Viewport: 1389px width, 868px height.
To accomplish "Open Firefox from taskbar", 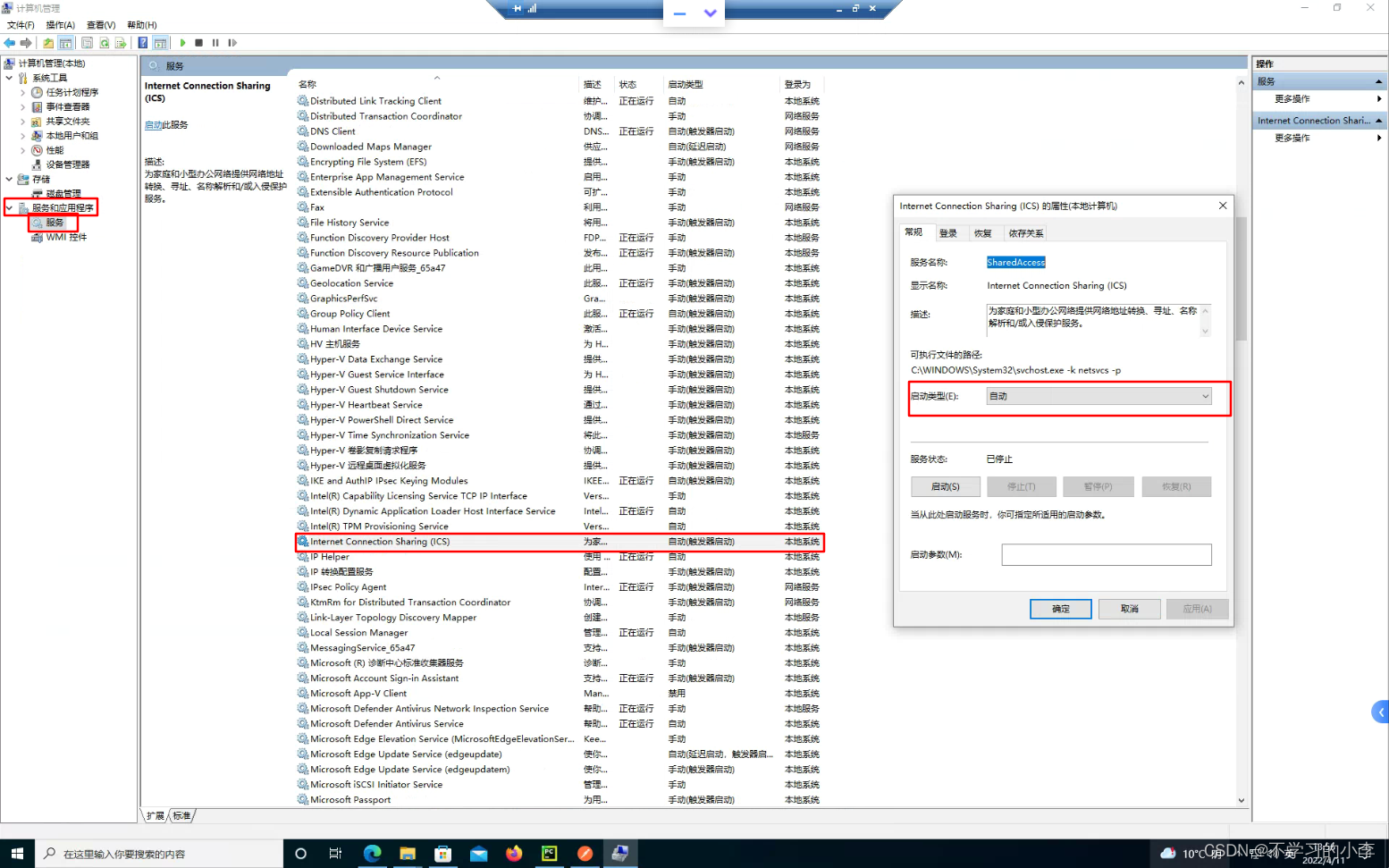I will click(514, 854).
